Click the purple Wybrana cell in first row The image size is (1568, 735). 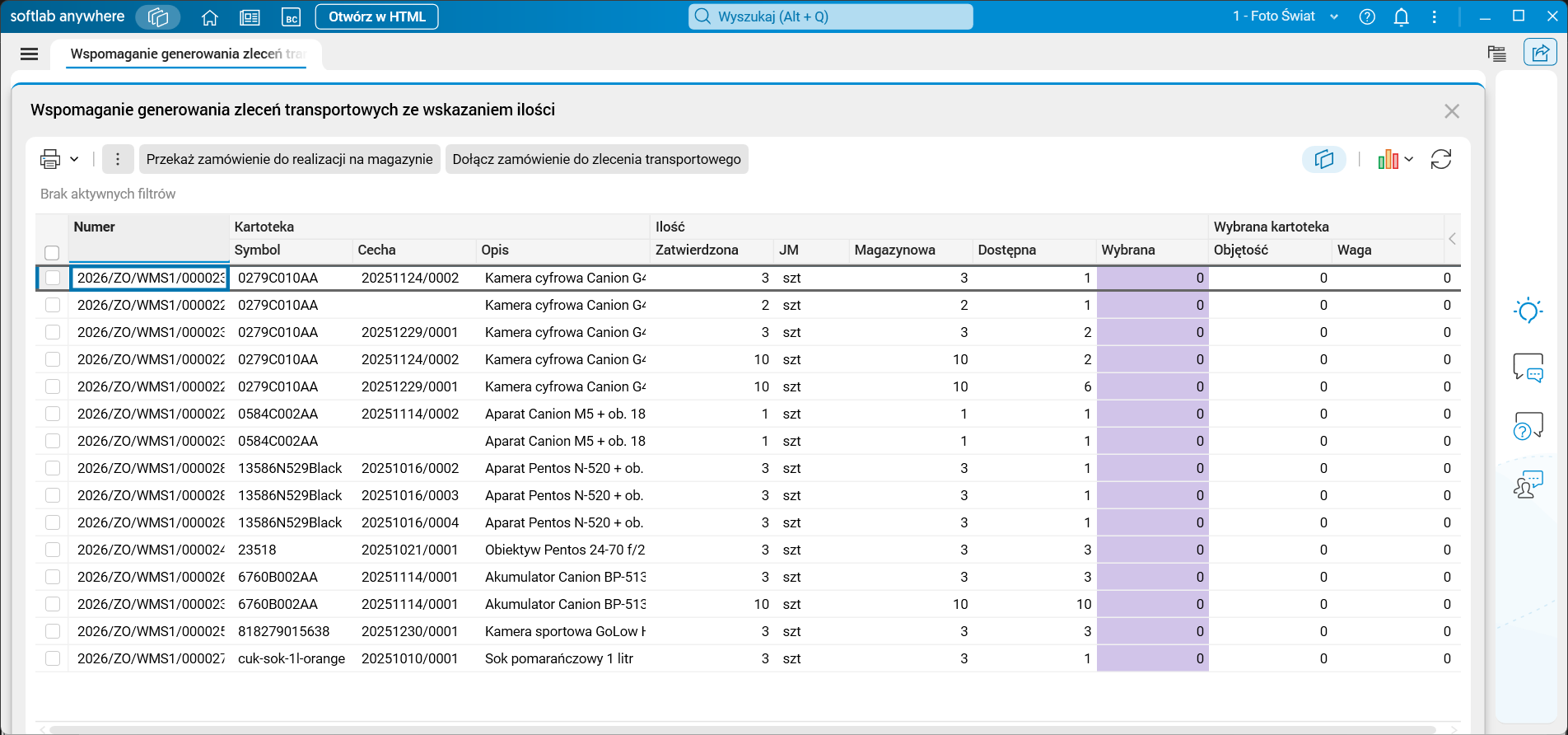(x=1152, y=278)
